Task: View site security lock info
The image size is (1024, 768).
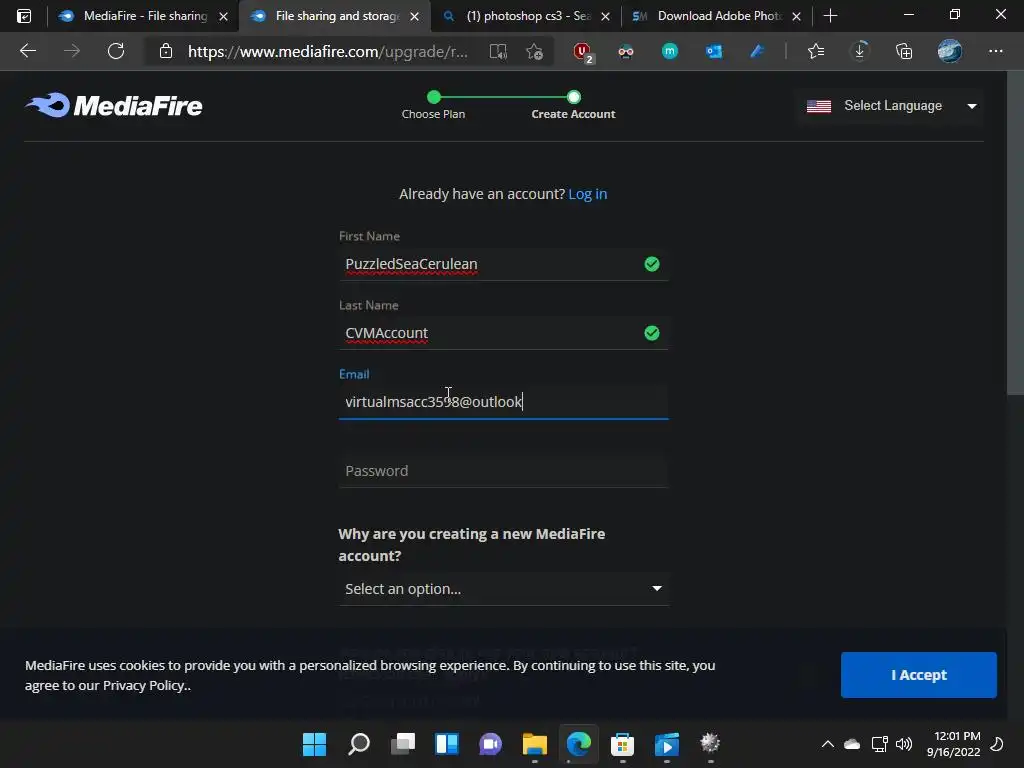Action: pos(166,51)
